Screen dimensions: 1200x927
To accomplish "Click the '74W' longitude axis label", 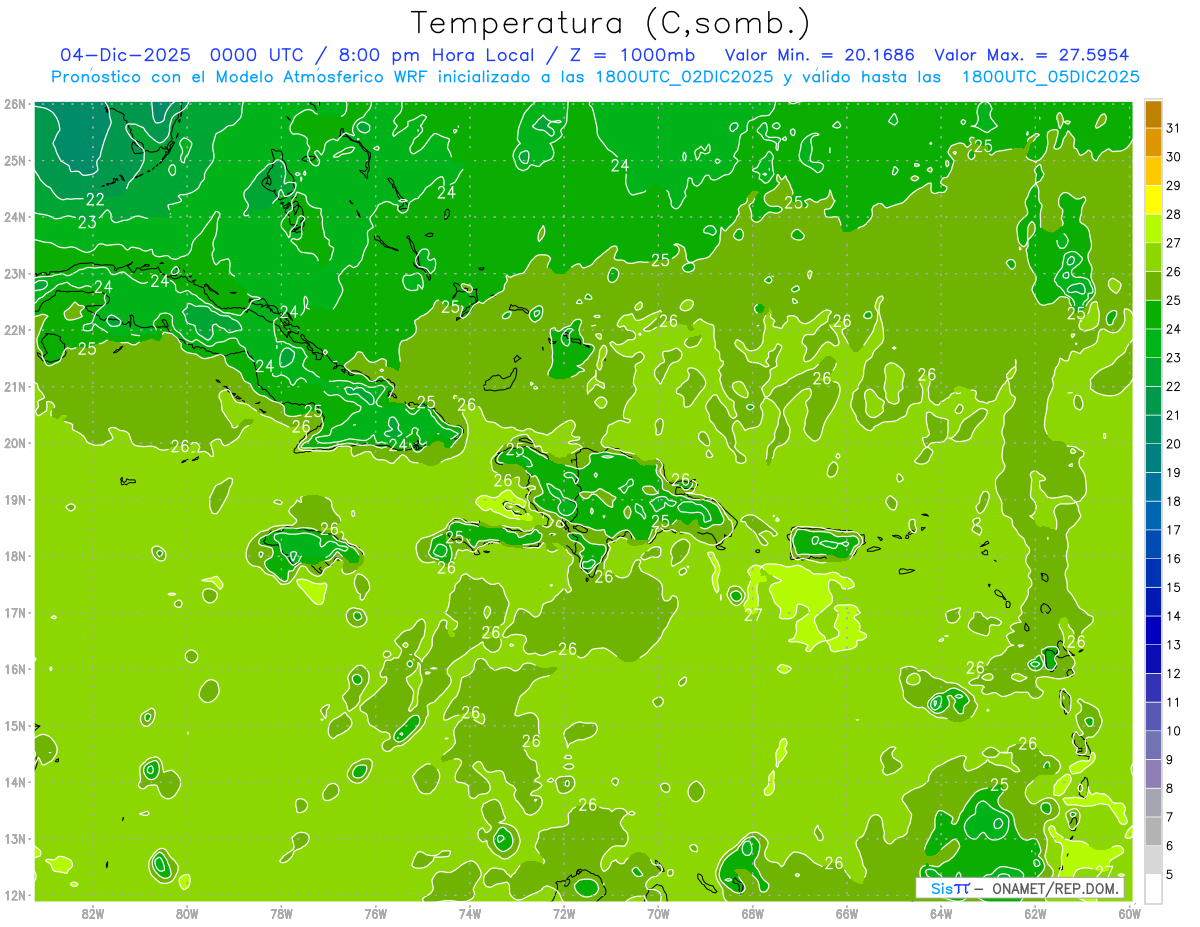I will pos(469,913).
